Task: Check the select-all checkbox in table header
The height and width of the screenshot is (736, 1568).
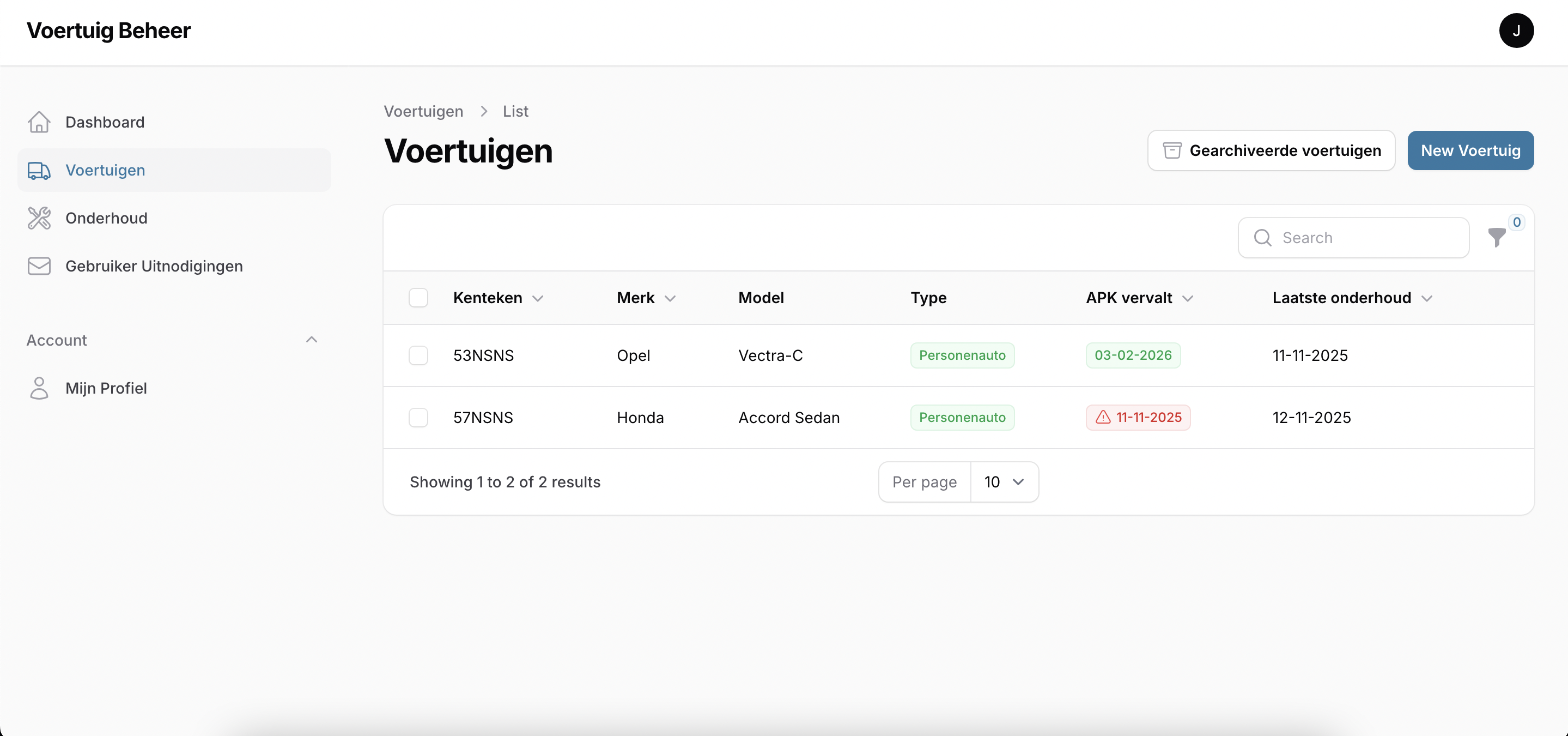Action: click(418, 298)
